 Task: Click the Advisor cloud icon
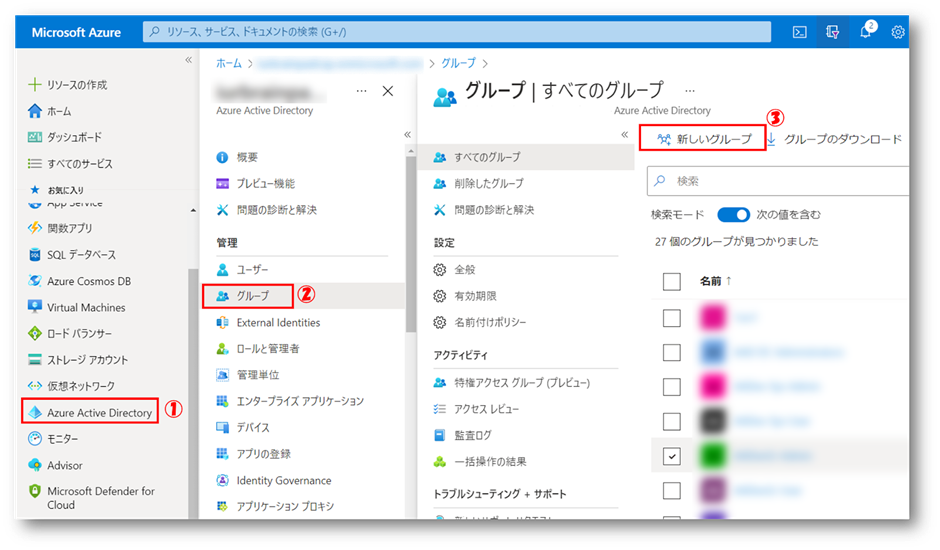point(35,465)
